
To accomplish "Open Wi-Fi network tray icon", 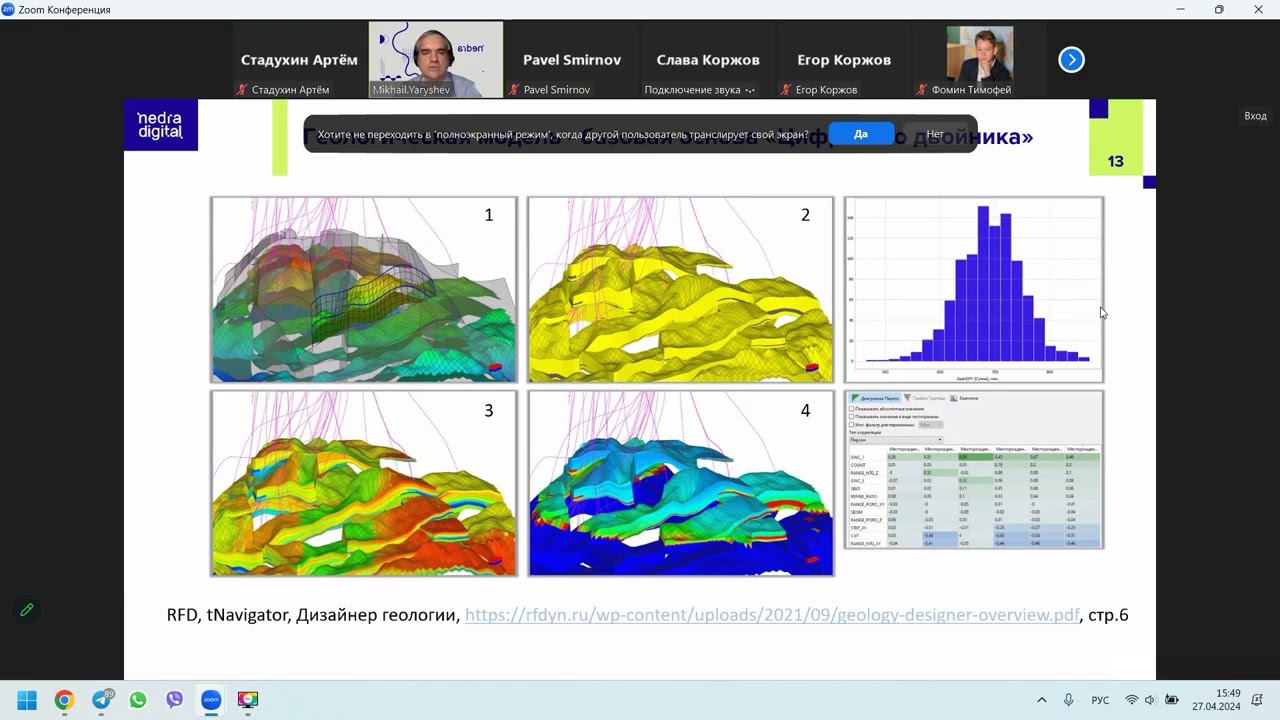I will pyautogui.click(x=1131, y=700).
